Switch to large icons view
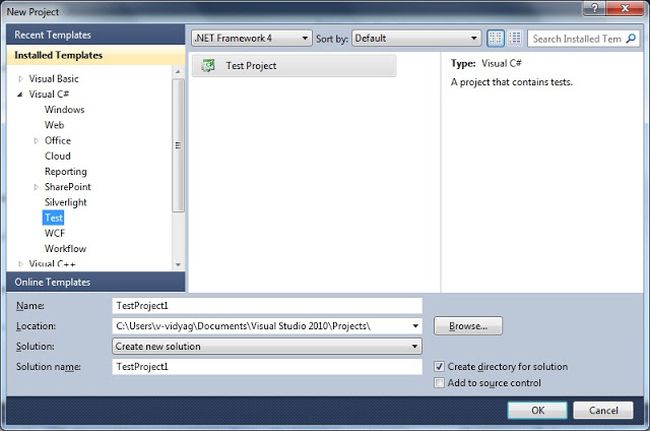 [x=495, y=39]
